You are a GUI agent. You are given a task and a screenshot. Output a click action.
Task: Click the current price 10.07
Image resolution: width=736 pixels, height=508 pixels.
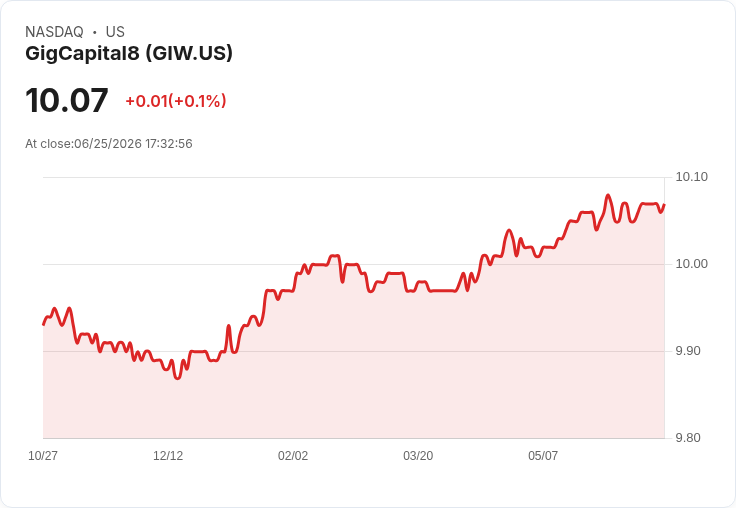(x=67, y=100)
